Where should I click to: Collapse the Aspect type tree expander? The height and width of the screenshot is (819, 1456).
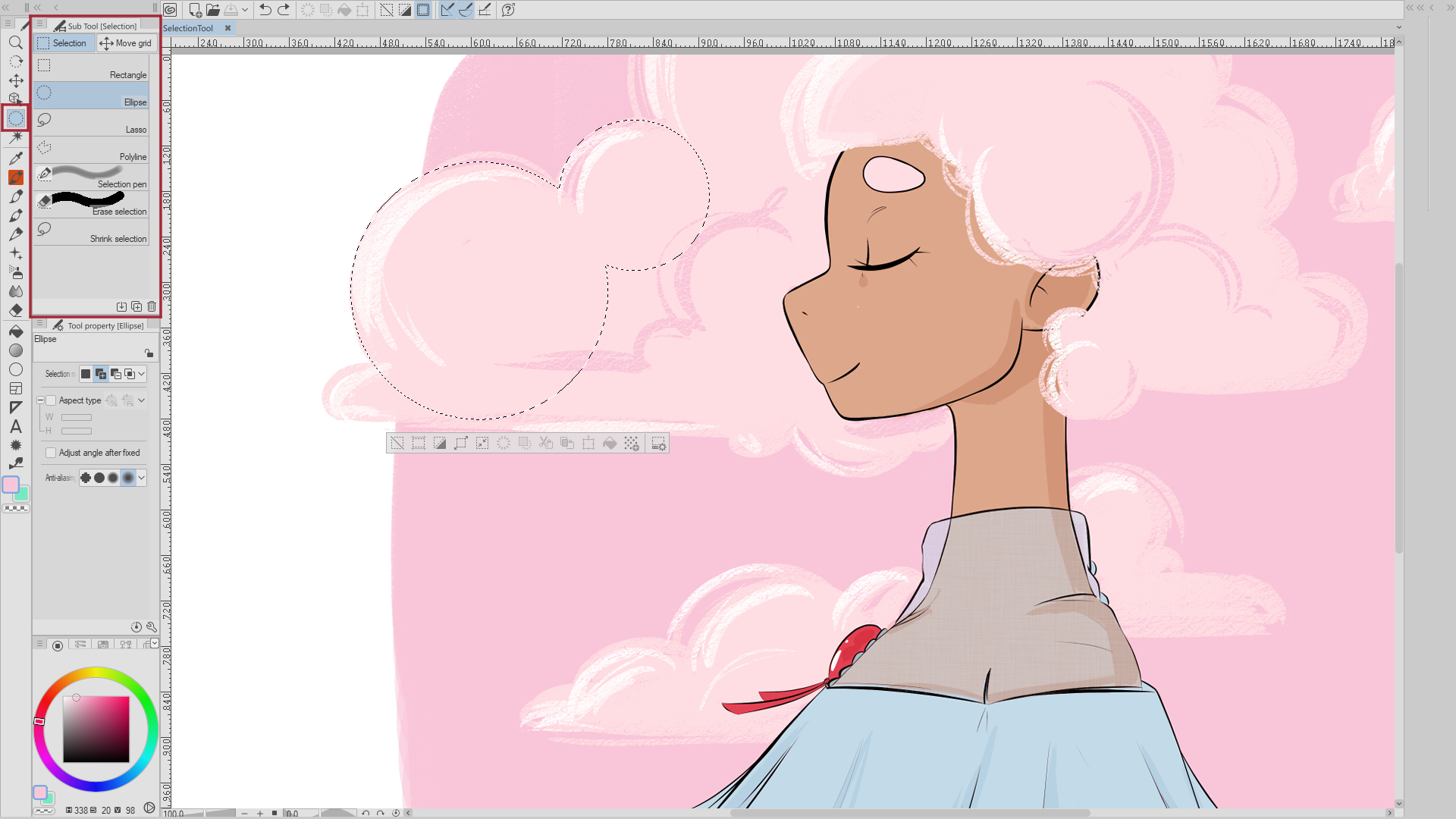coord(40,400)
